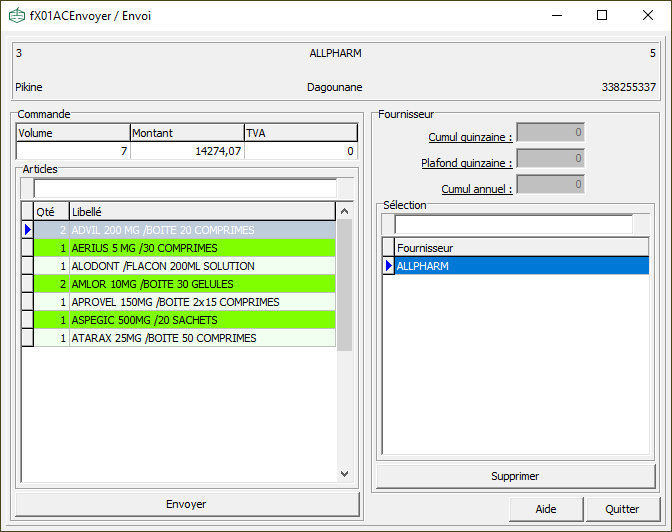Click the ALLPHARM name in the header
The image size is (672, 532).
[x=336, y=53]
